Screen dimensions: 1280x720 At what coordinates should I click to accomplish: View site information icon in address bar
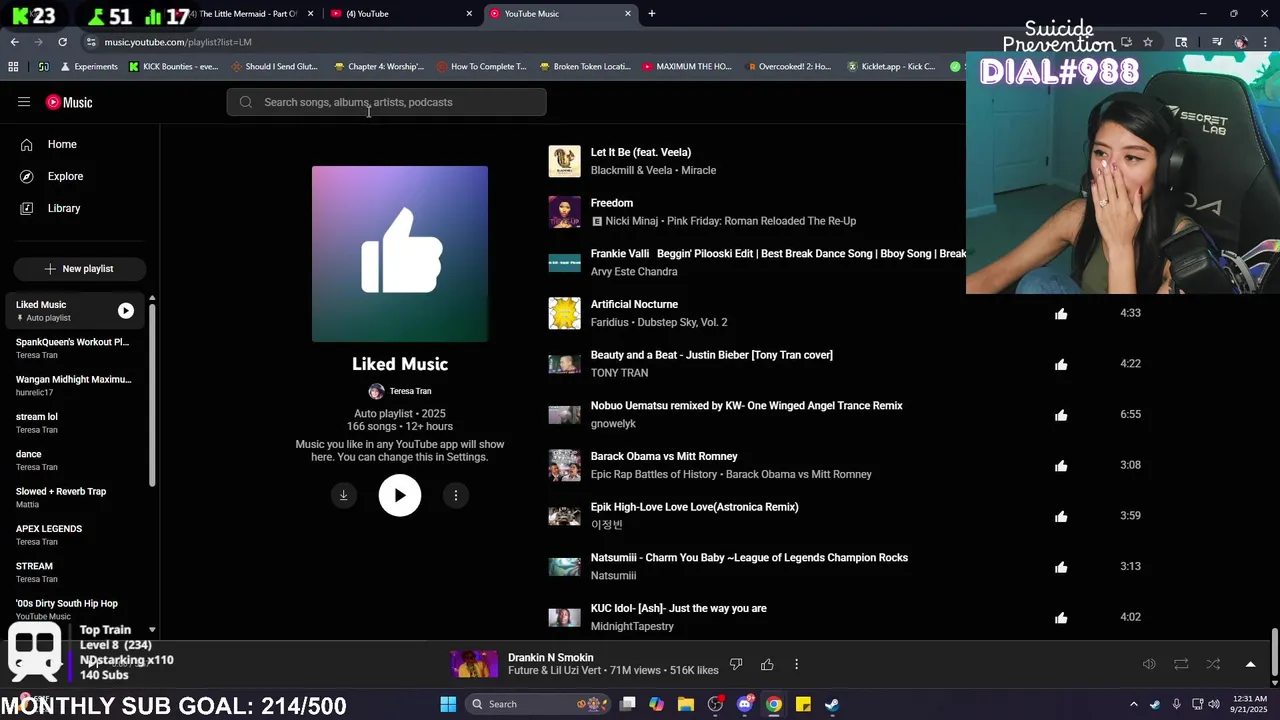pyautogui.click(x=91, y=42)
